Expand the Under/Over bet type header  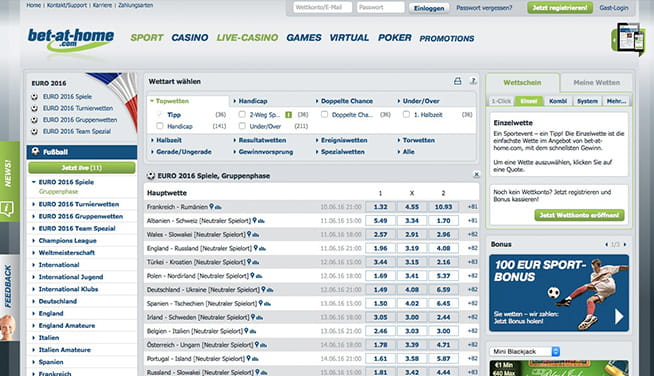(418, 101)
